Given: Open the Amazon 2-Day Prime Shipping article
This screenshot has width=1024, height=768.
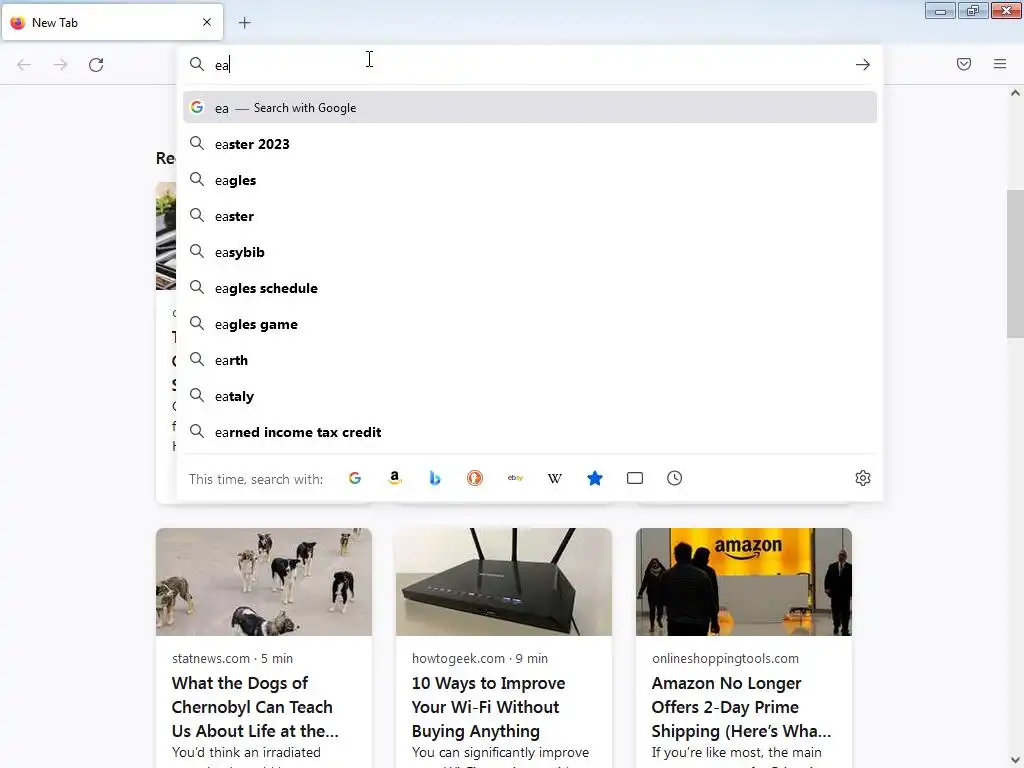Looking at the screenshot, I should 741,707.
